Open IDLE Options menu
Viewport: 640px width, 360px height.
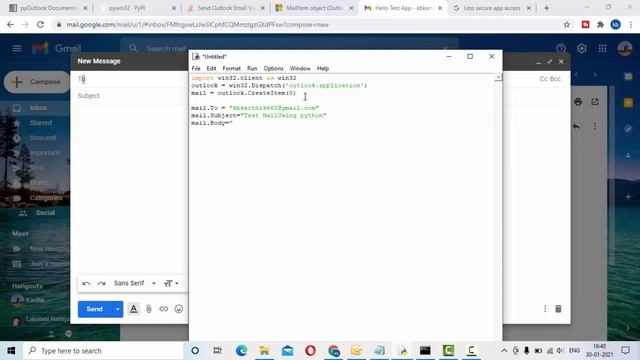click(x=273, y=68)
